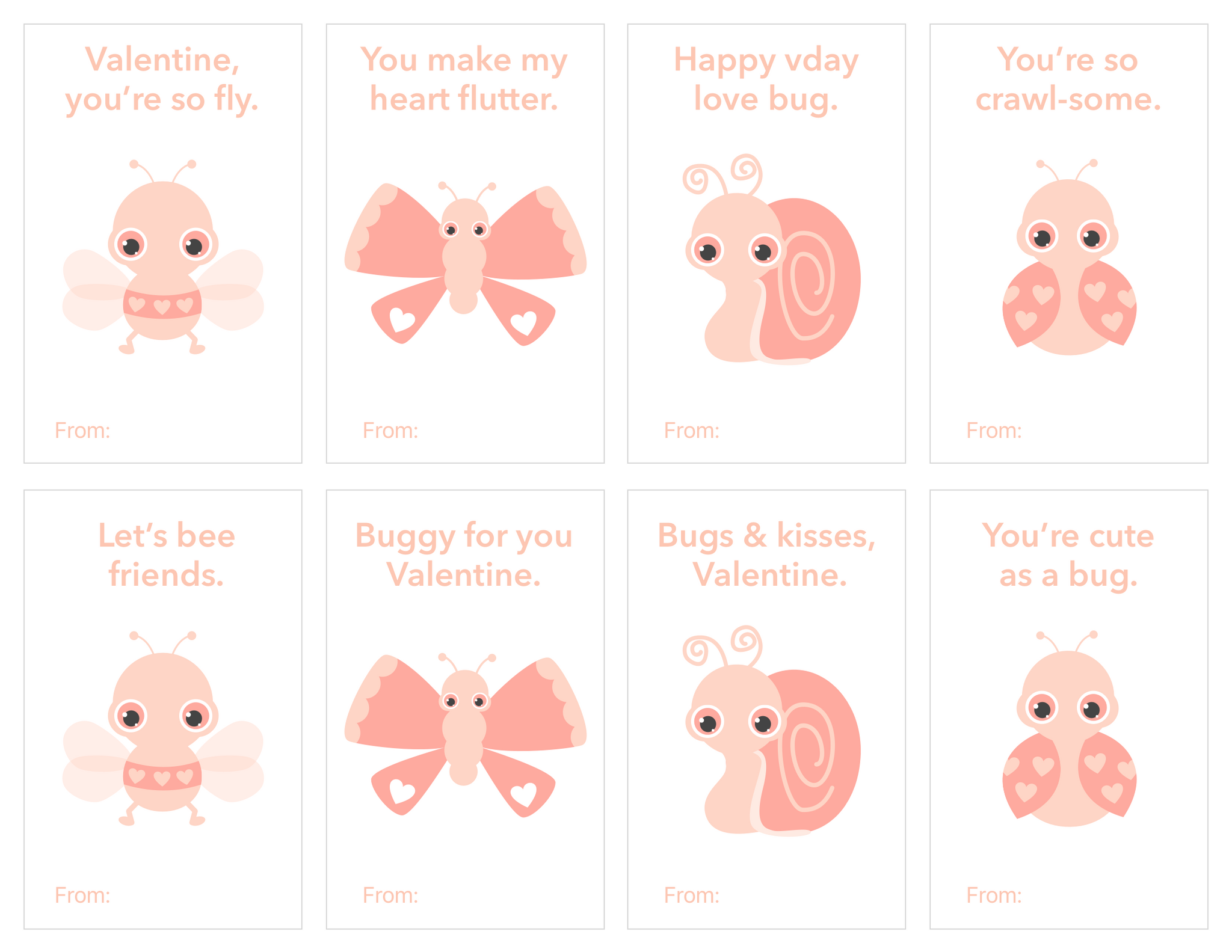Click the "Let's bee friends." heading
The height and width of the screenshot is (952, 1232).
tap(166, 554)
